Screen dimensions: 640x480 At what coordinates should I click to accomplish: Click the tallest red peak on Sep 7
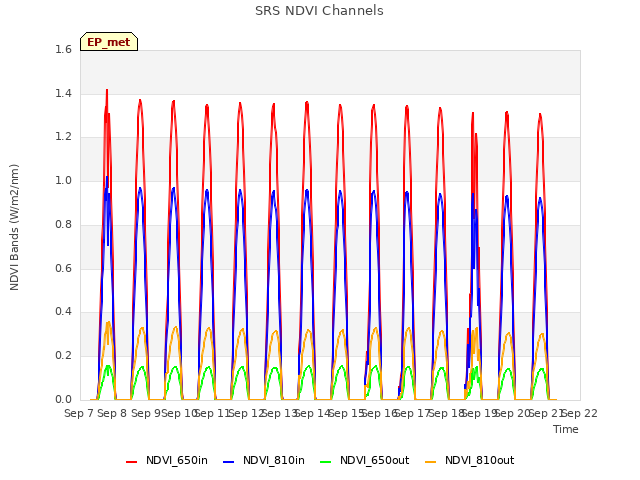[107, 91]
